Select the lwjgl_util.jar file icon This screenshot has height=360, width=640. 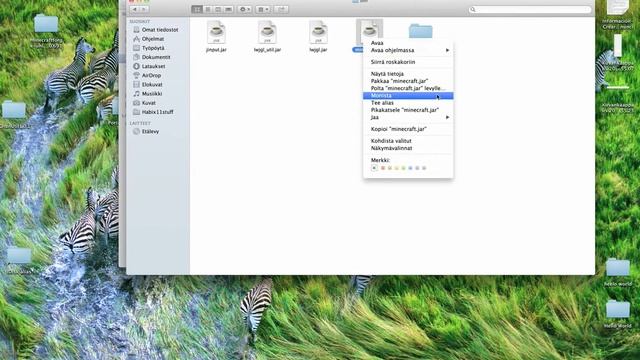267,32
